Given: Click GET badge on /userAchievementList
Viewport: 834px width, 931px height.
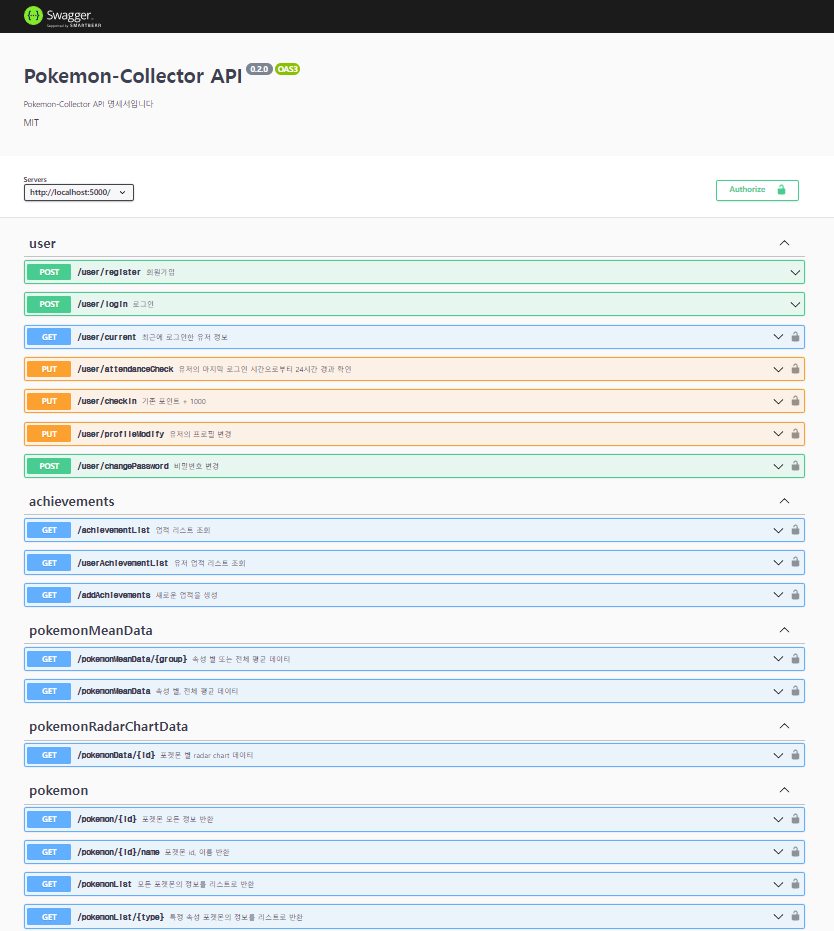Looking at the screenshot, I should 49,562.
